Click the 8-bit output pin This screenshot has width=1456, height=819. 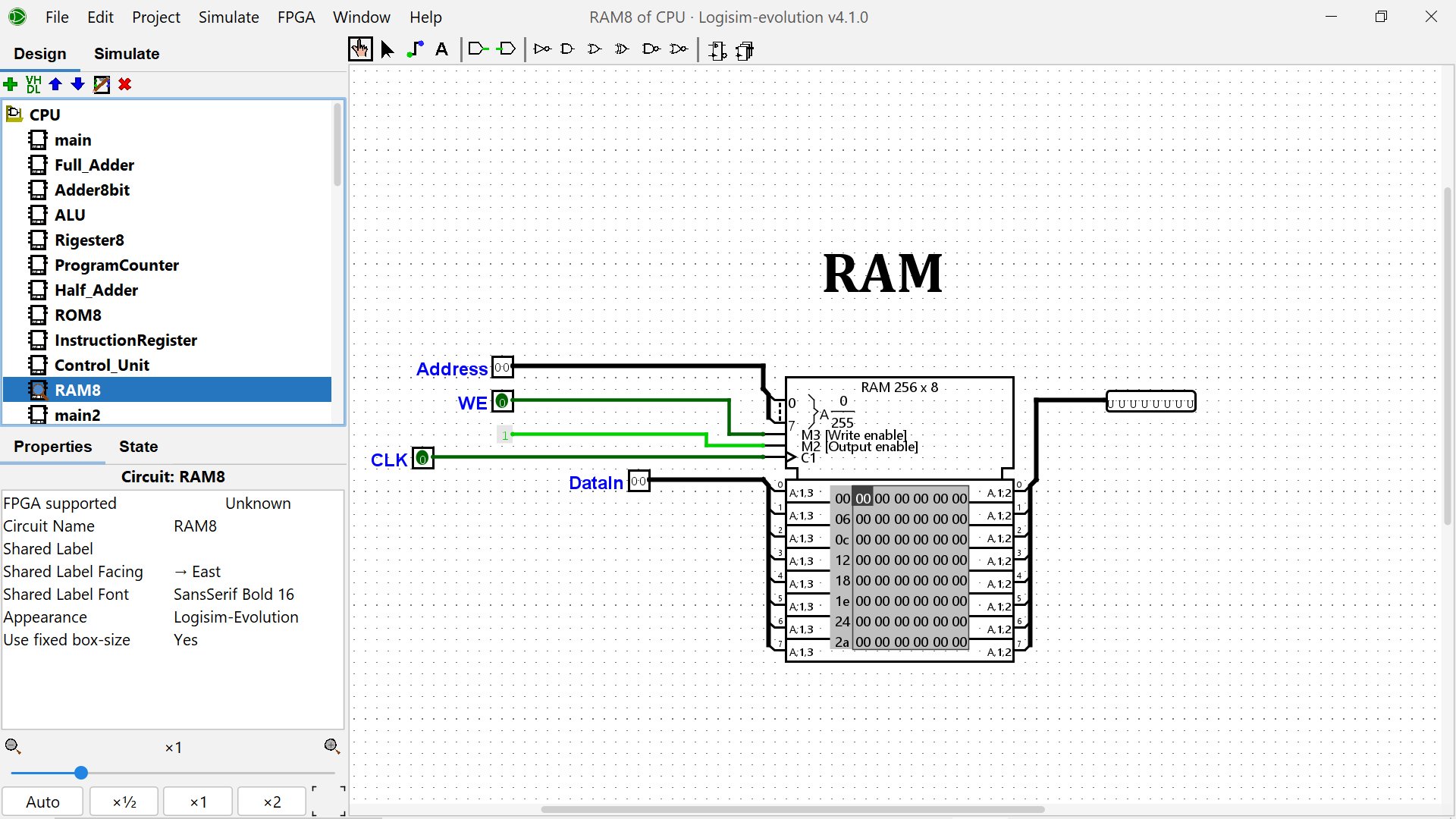point(1150,402)
